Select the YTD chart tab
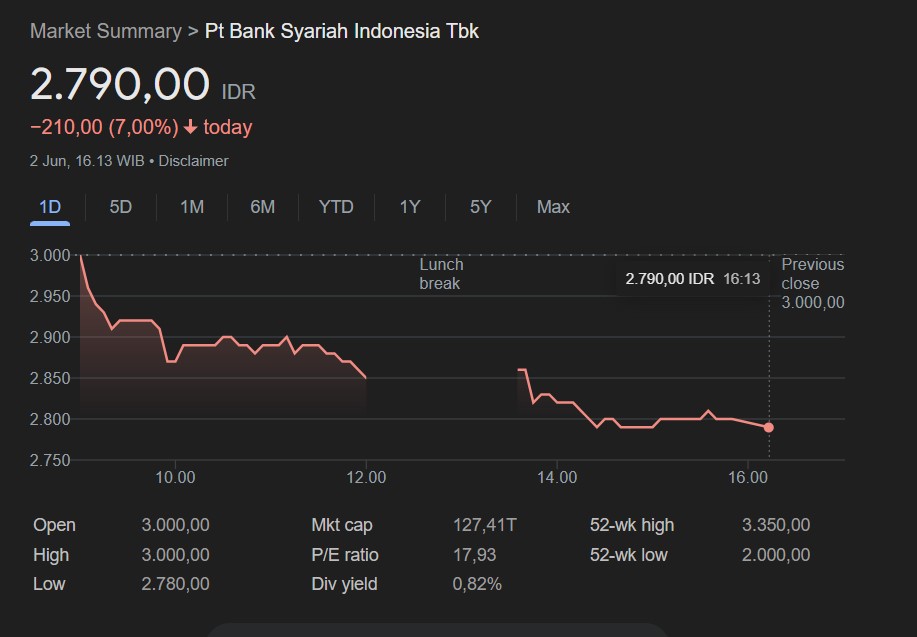Viewport: 917px width, 637px height. pos(336,207)
